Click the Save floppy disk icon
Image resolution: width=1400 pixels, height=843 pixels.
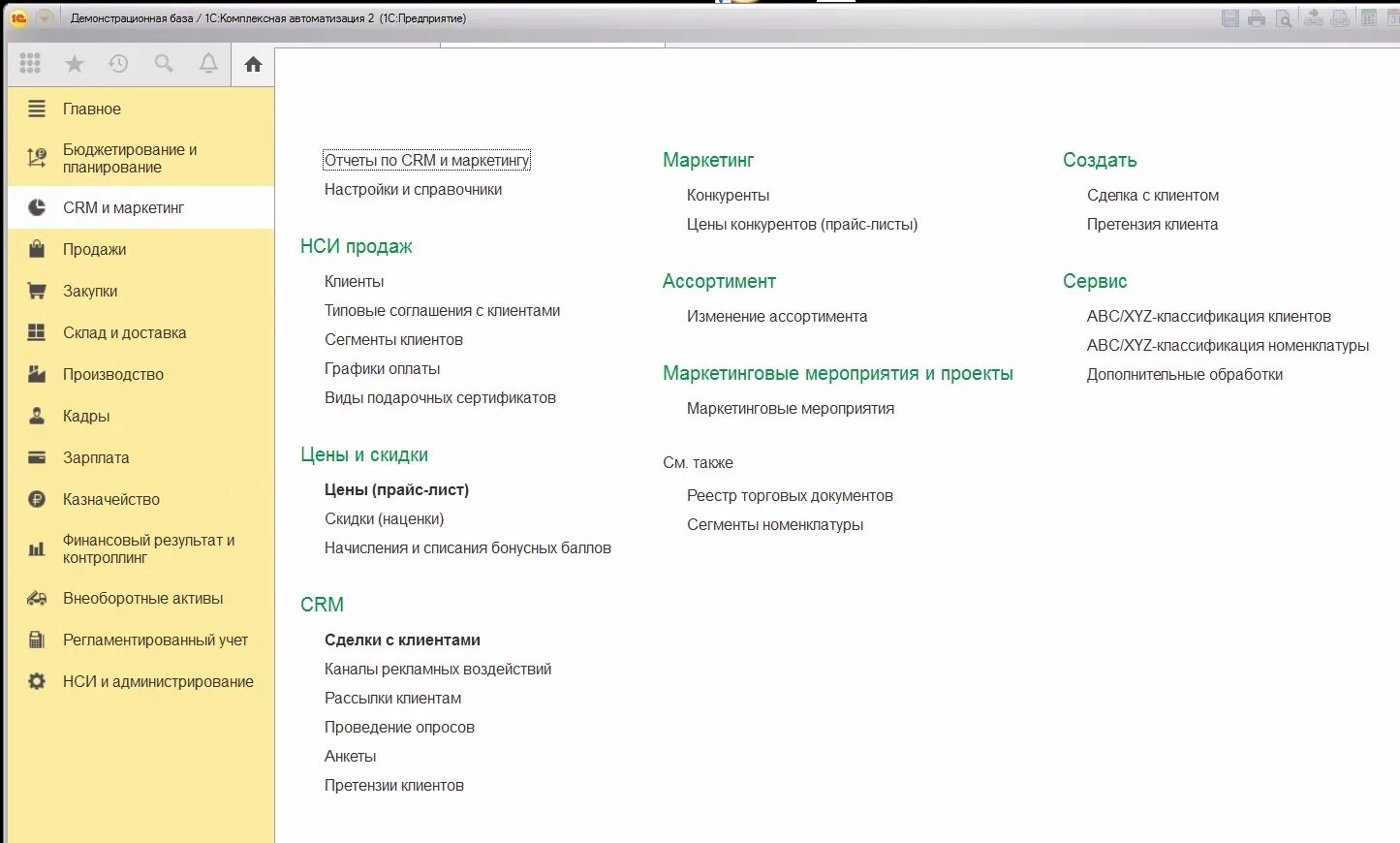click(1230, 18)
